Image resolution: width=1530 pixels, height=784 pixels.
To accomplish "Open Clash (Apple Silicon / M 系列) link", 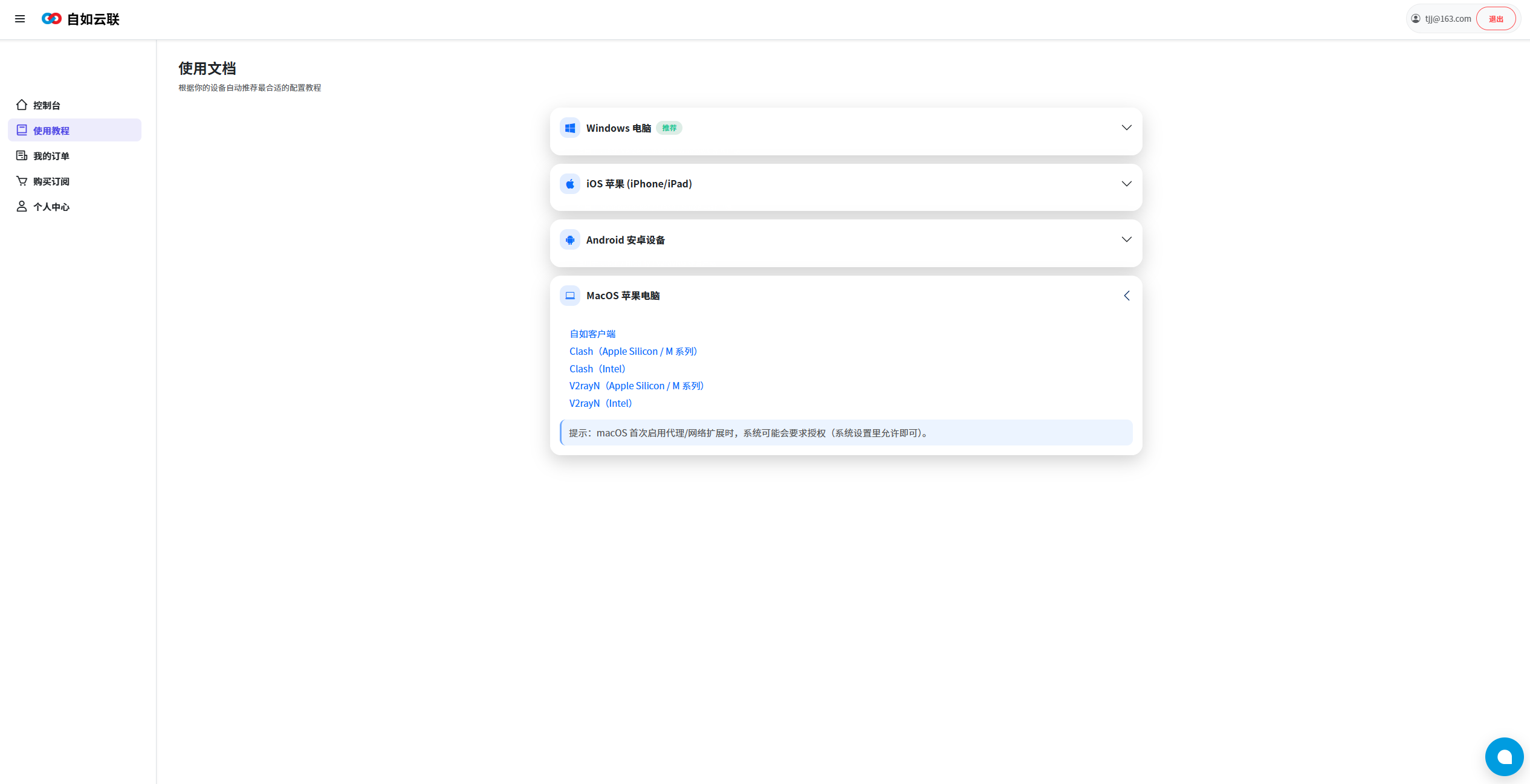I will click(633, 351).
